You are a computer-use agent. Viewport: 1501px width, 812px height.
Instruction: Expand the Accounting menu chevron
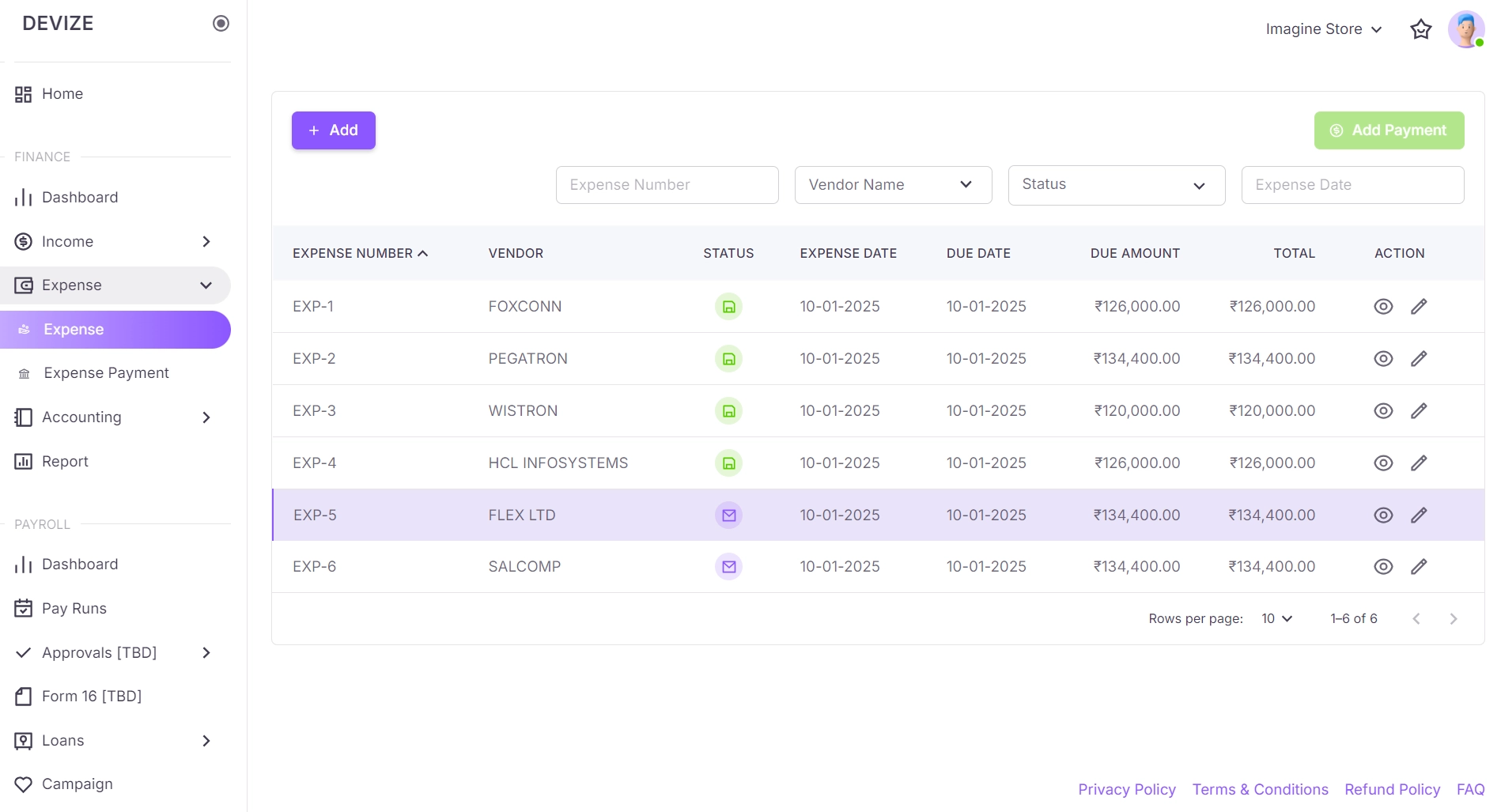pos(206,417)
